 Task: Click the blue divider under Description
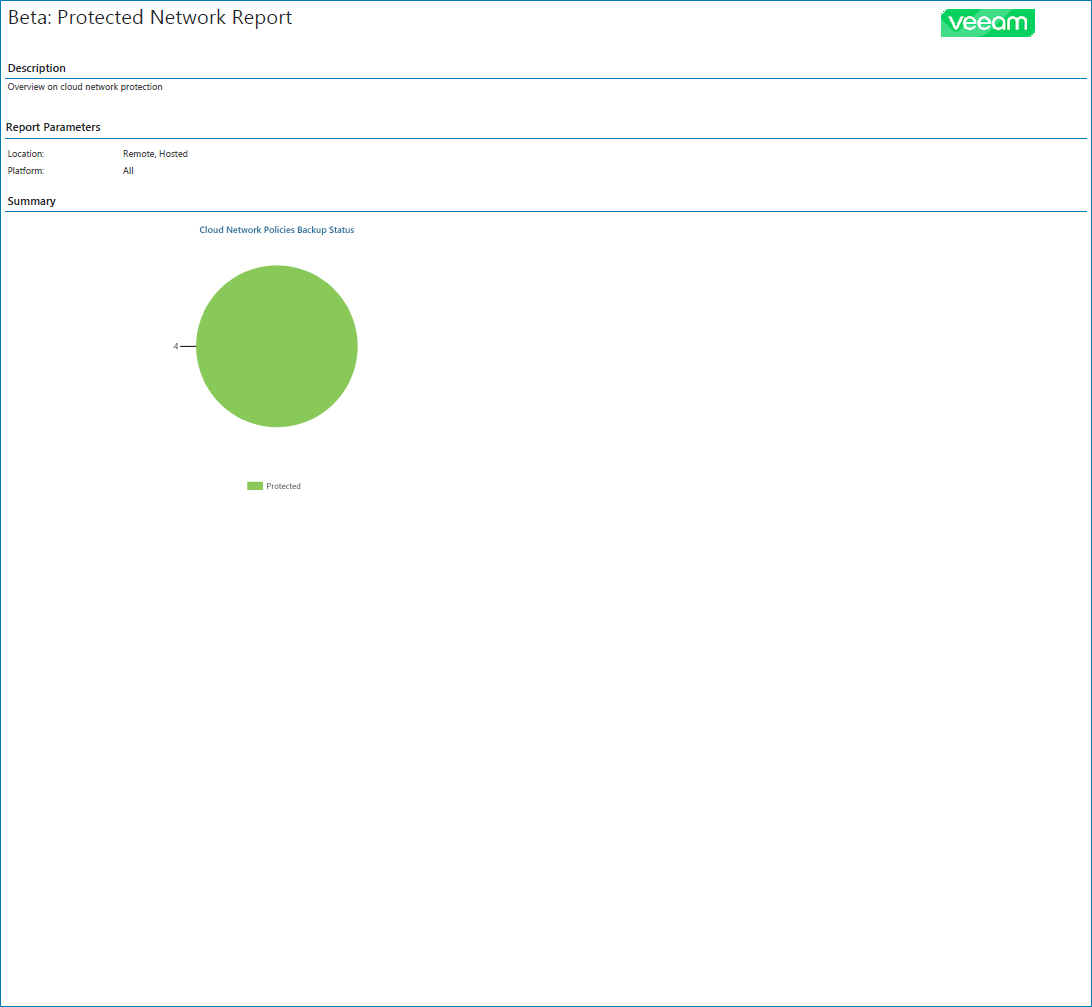[546, 79]
